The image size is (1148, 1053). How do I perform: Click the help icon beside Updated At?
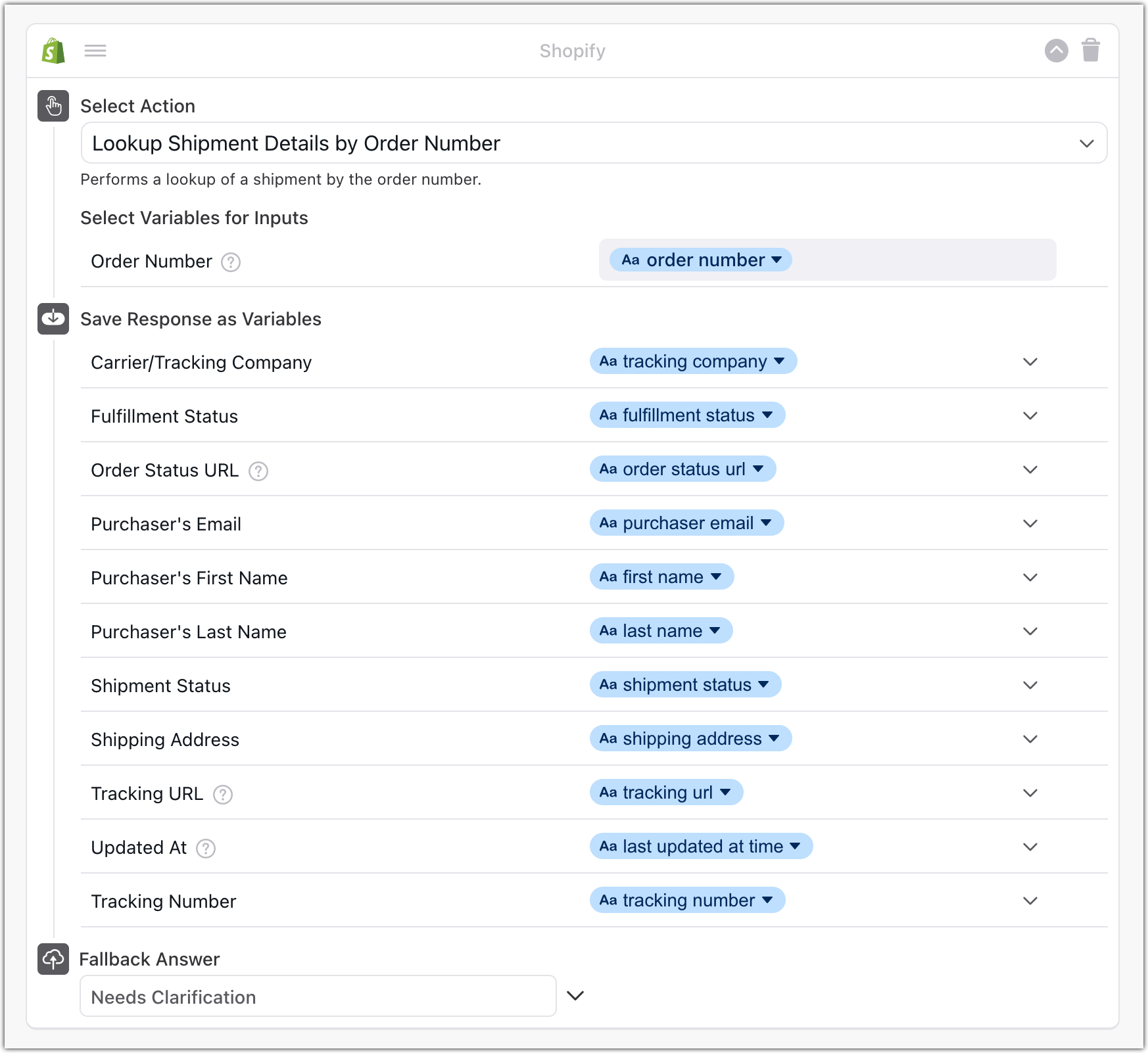coord(206,849)
